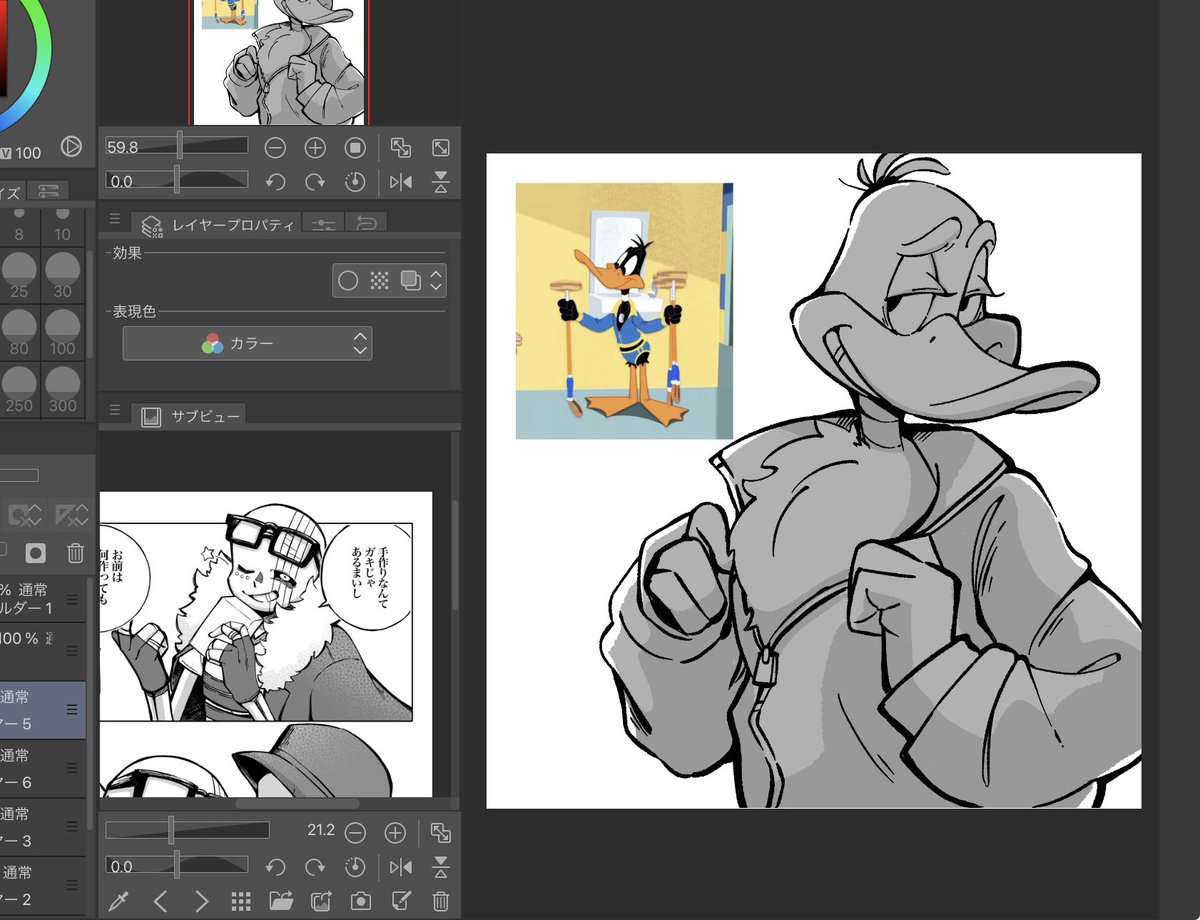Screen dimensions: 1200x920
Task: Click Sub View import-from-library icon
Action: 321,901
